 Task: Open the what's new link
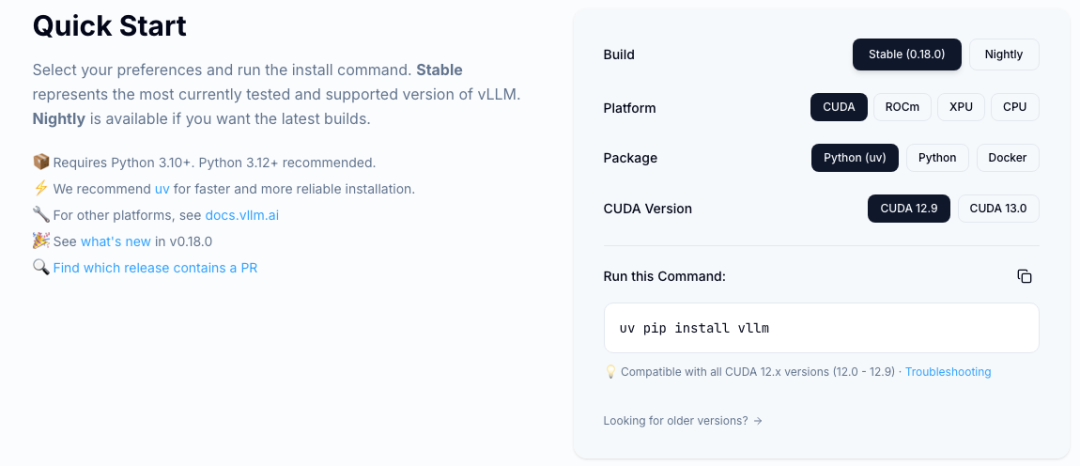pos(115,241)
